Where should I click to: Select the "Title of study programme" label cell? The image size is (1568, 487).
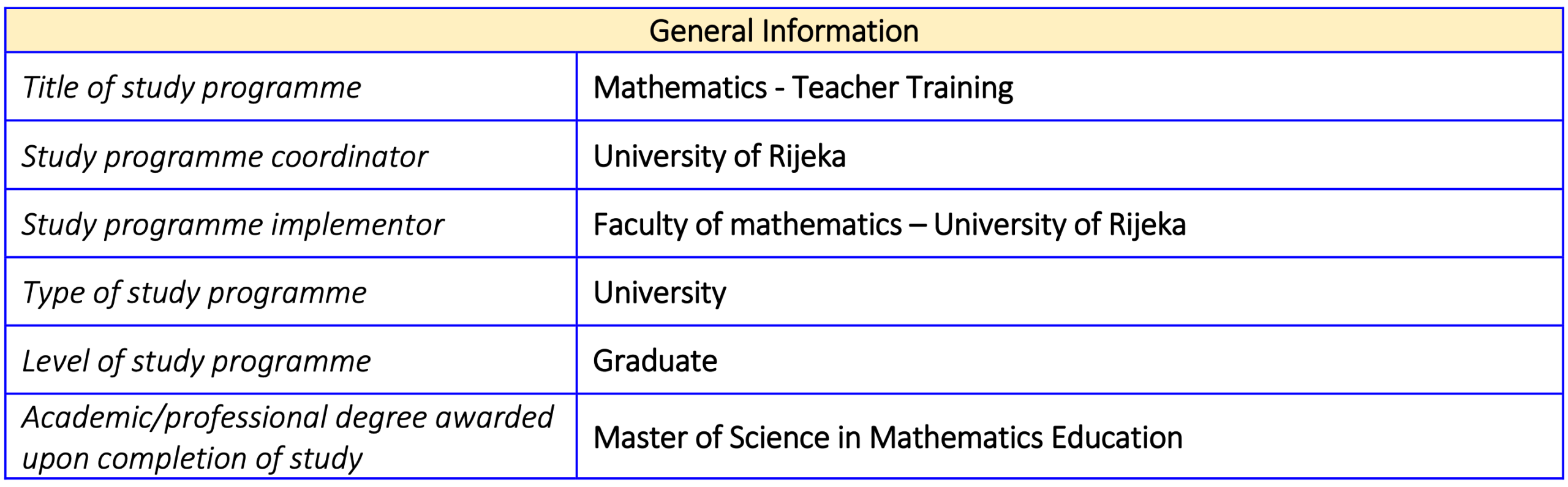pyautogui.click(x=192, y=88)
